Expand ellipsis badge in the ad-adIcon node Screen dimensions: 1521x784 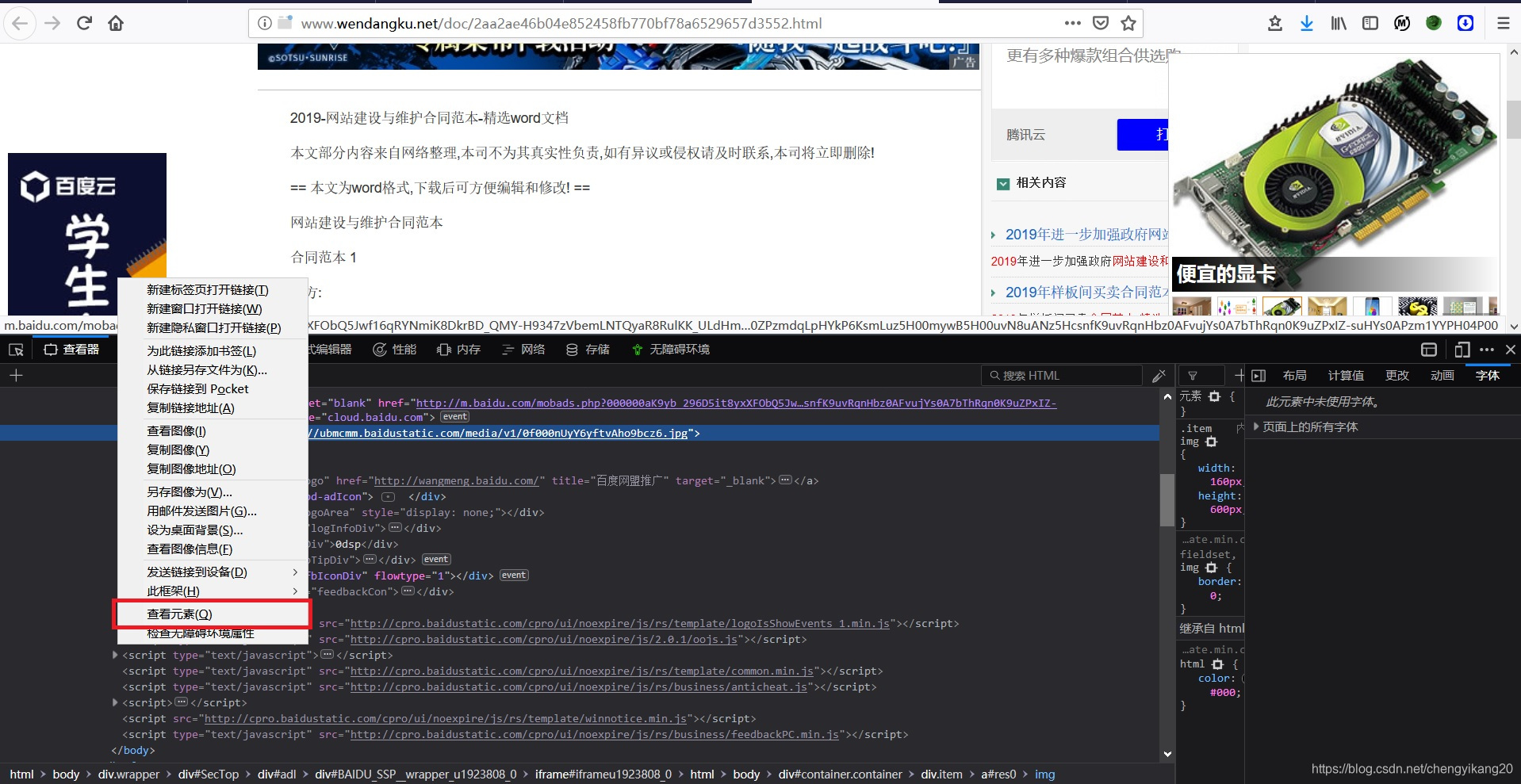[389, 497]
